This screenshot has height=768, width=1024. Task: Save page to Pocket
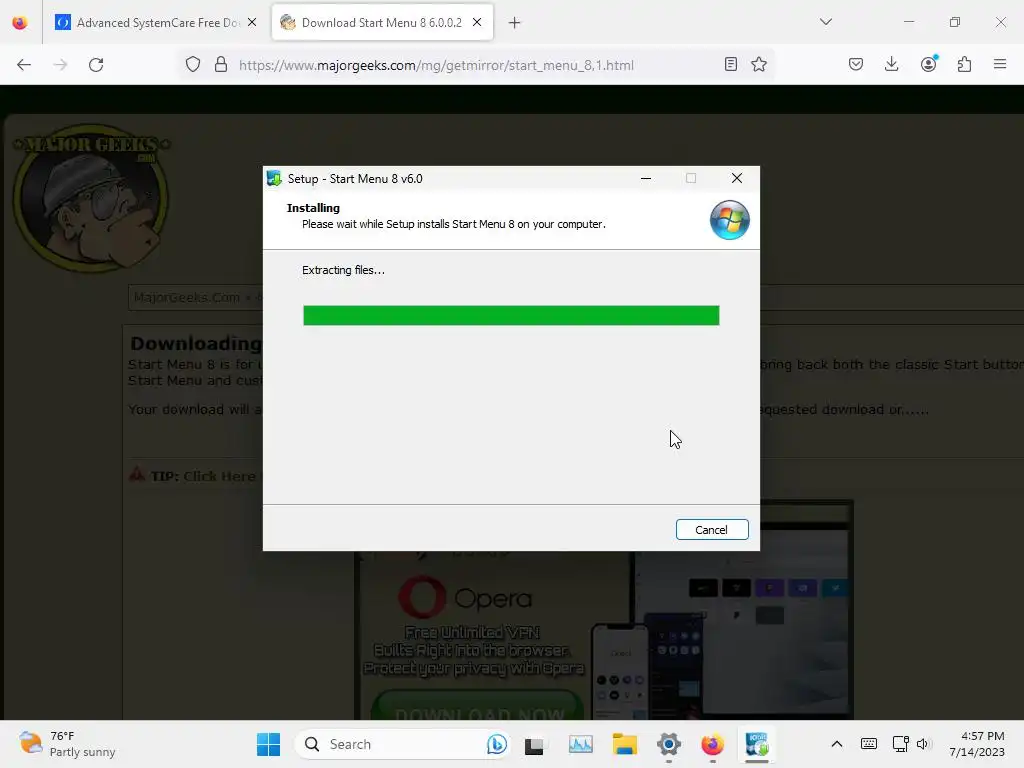click(x=856, y=65)
